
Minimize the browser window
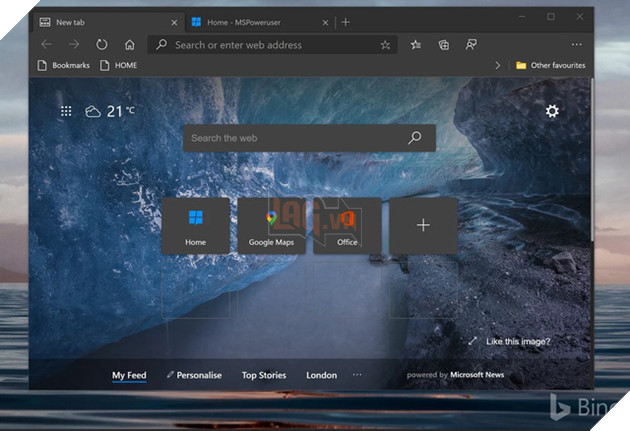point(522,16)
